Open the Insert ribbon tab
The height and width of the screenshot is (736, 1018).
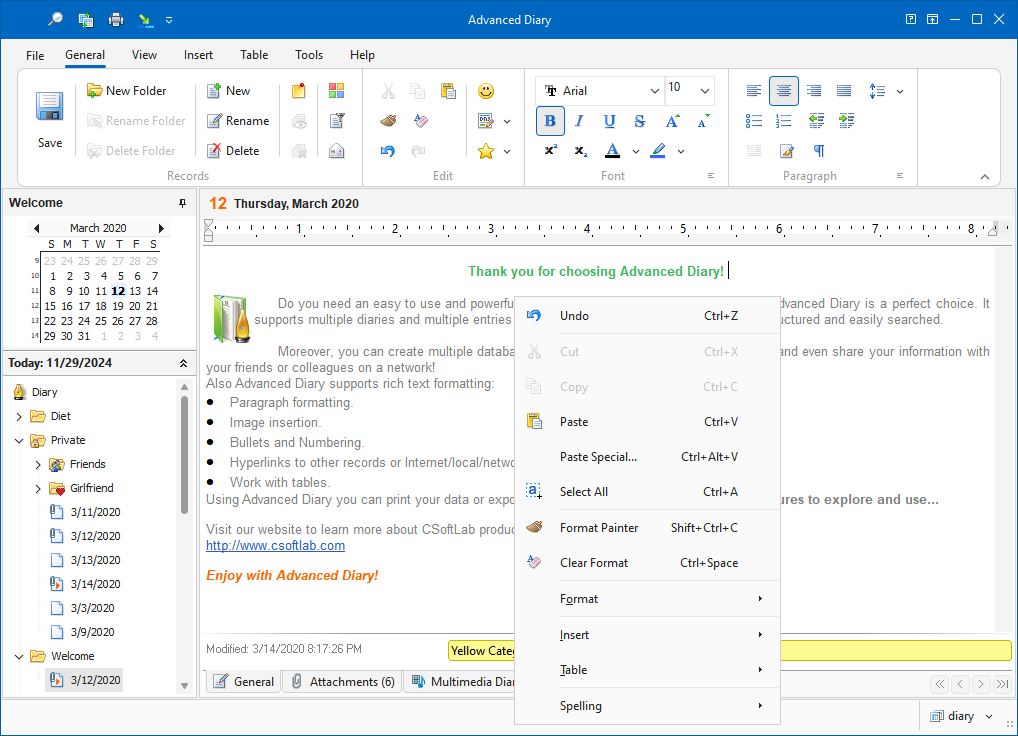pos(198,55)
